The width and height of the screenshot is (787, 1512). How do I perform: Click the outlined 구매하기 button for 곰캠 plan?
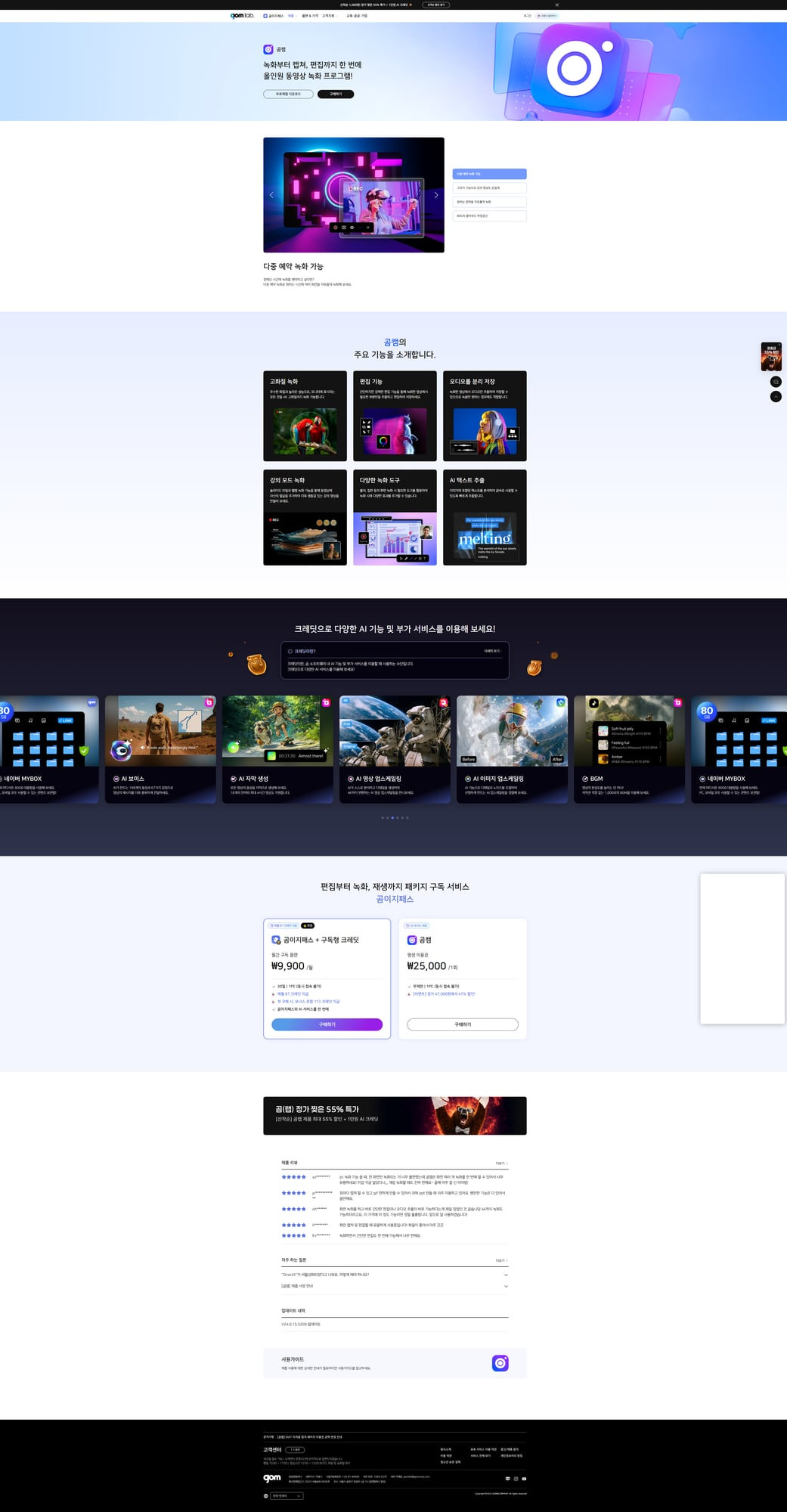[x=463, y=1024]
